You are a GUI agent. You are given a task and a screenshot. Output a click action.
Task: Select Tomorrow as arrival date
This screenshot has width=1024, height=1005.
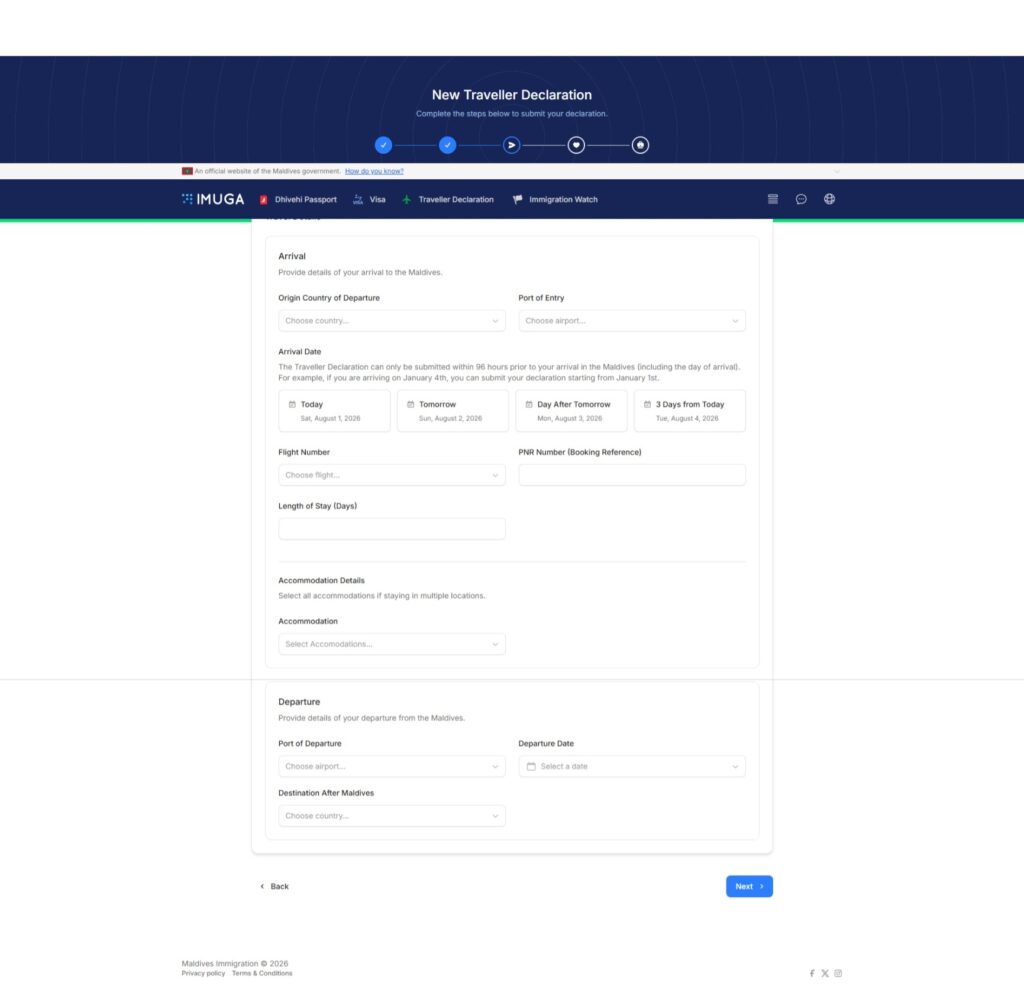click(x=453, y=411)
